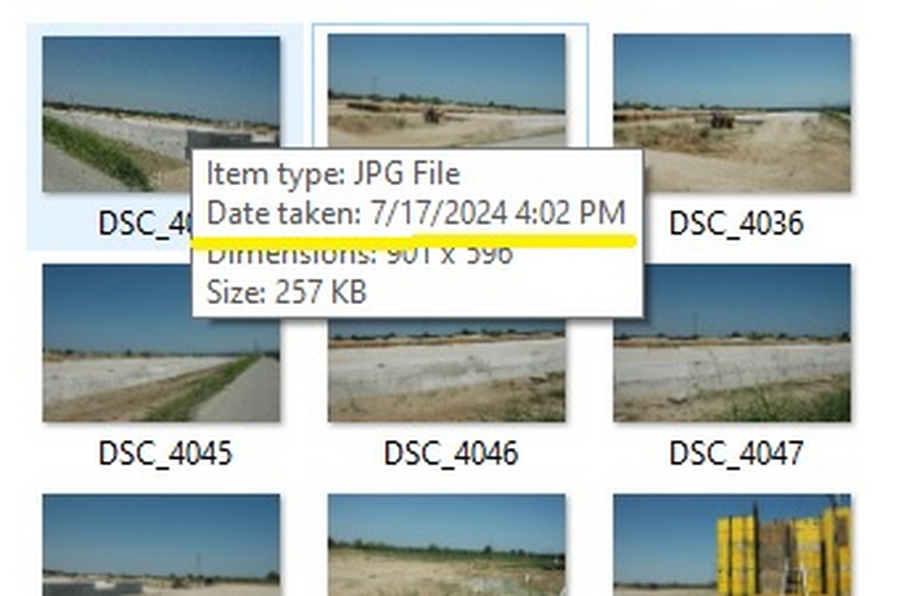The width and height of the screenshot is (901, 596).
Task: Click the DSC_4047 file name label
Action: pyautogui.click(x=736, y=453)
